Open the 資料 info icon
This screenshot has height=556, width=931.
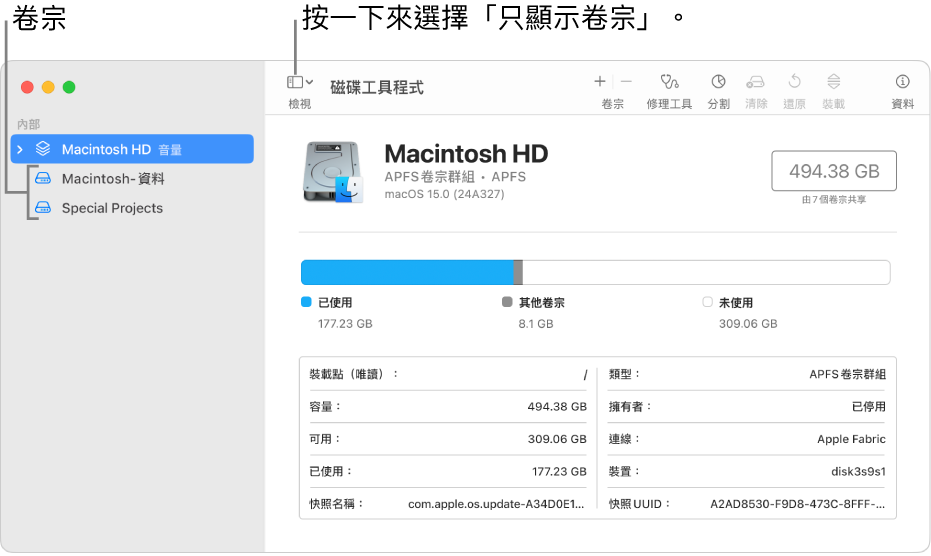[902, 81]
